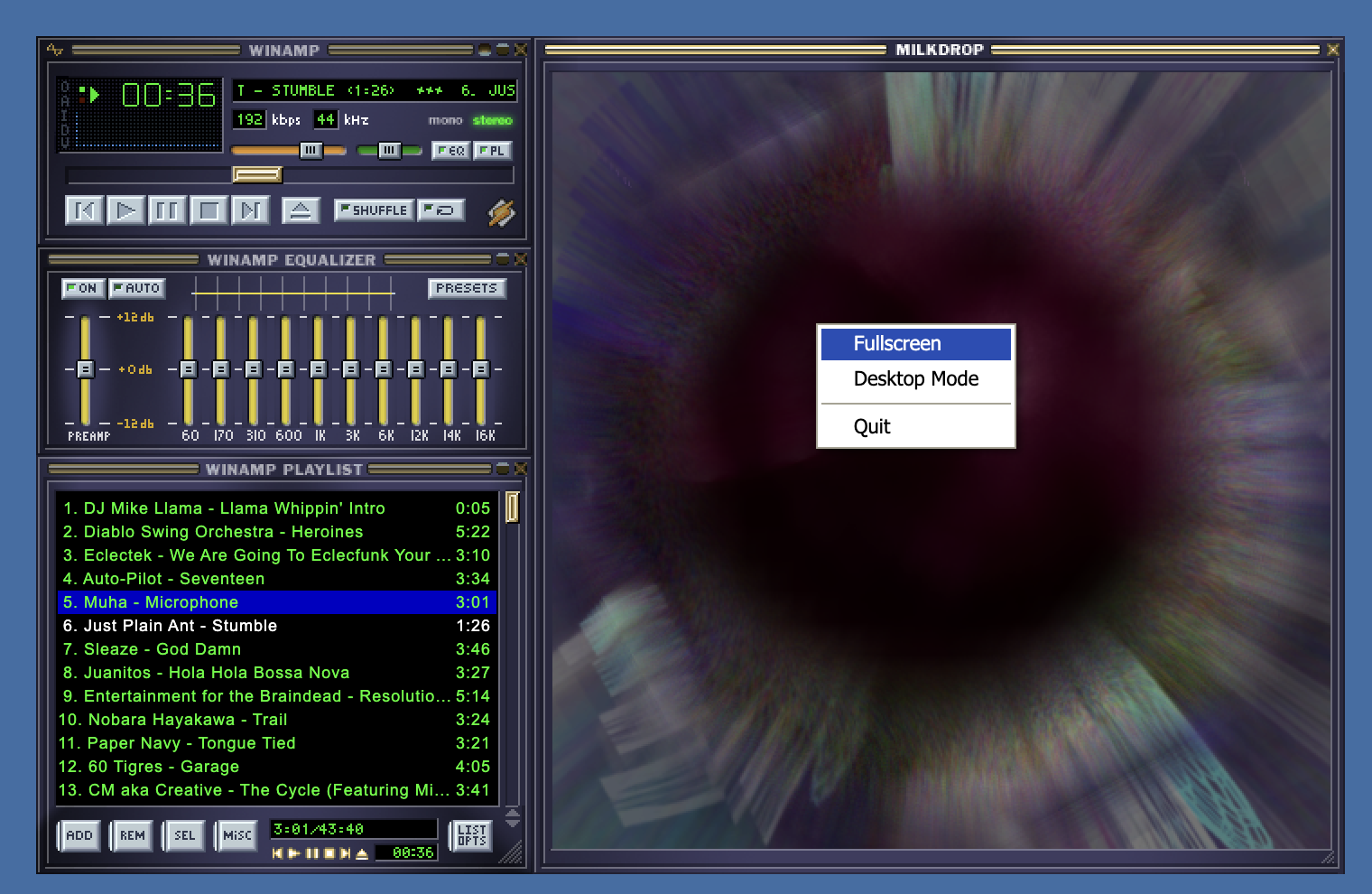
Task: Select Fullscreen from the context menu
Action: point(915,343)
